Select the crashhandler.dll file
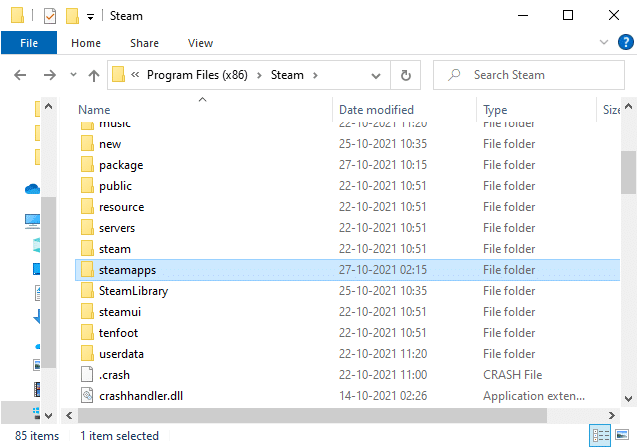This screenshot has width=638, height=448. tap(348, 396)
